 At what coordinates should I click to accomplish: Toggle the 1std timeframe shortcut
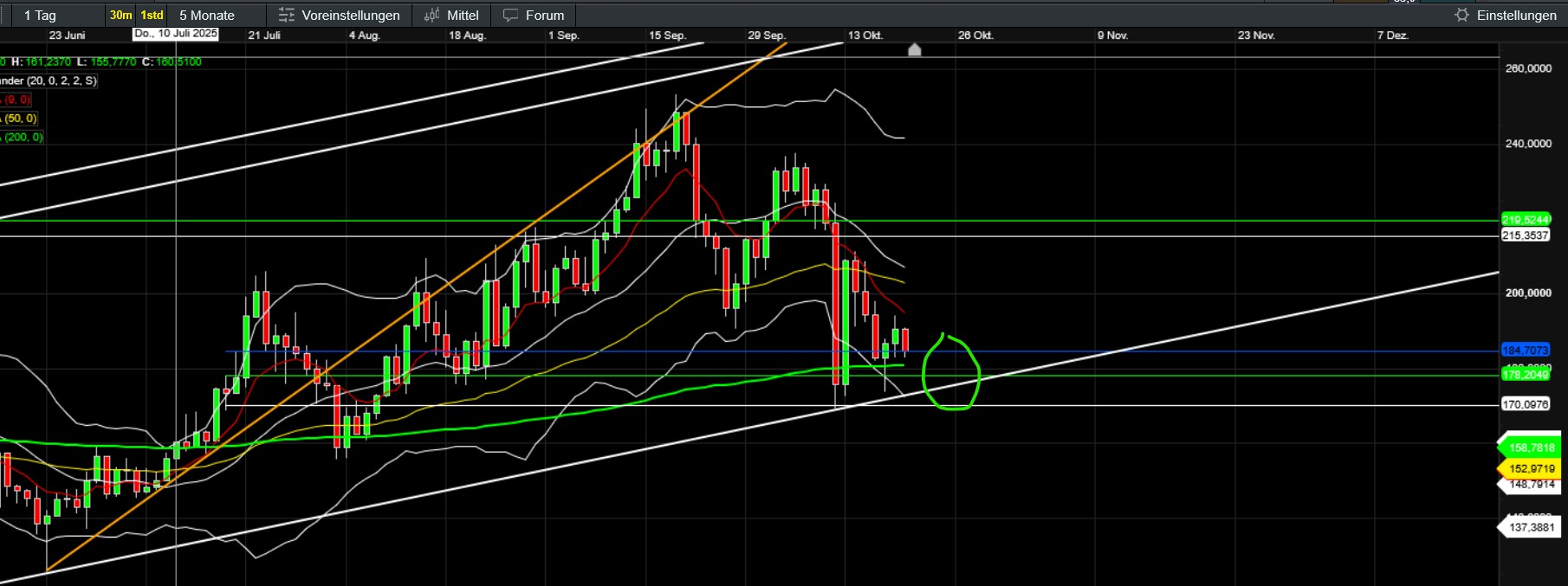tap(152, 16)
